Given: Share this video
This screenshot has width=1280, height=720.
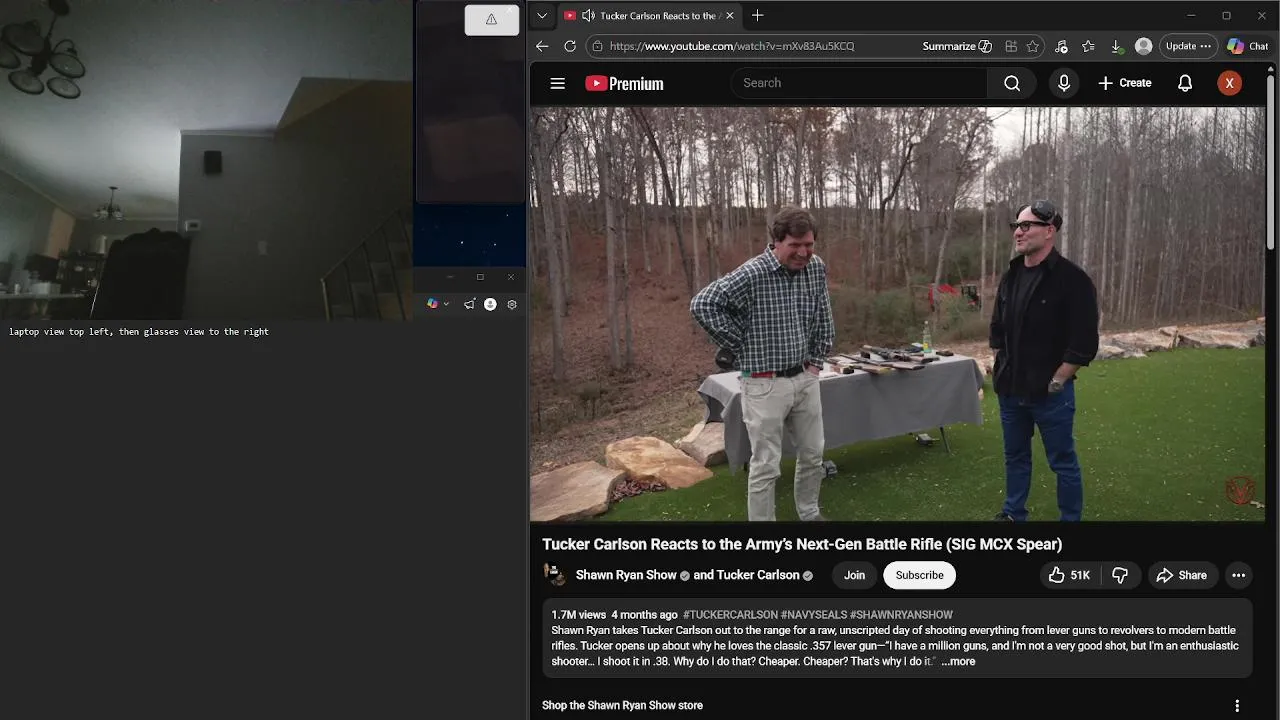Looking at the screenshot, I should coord(1182,575).
